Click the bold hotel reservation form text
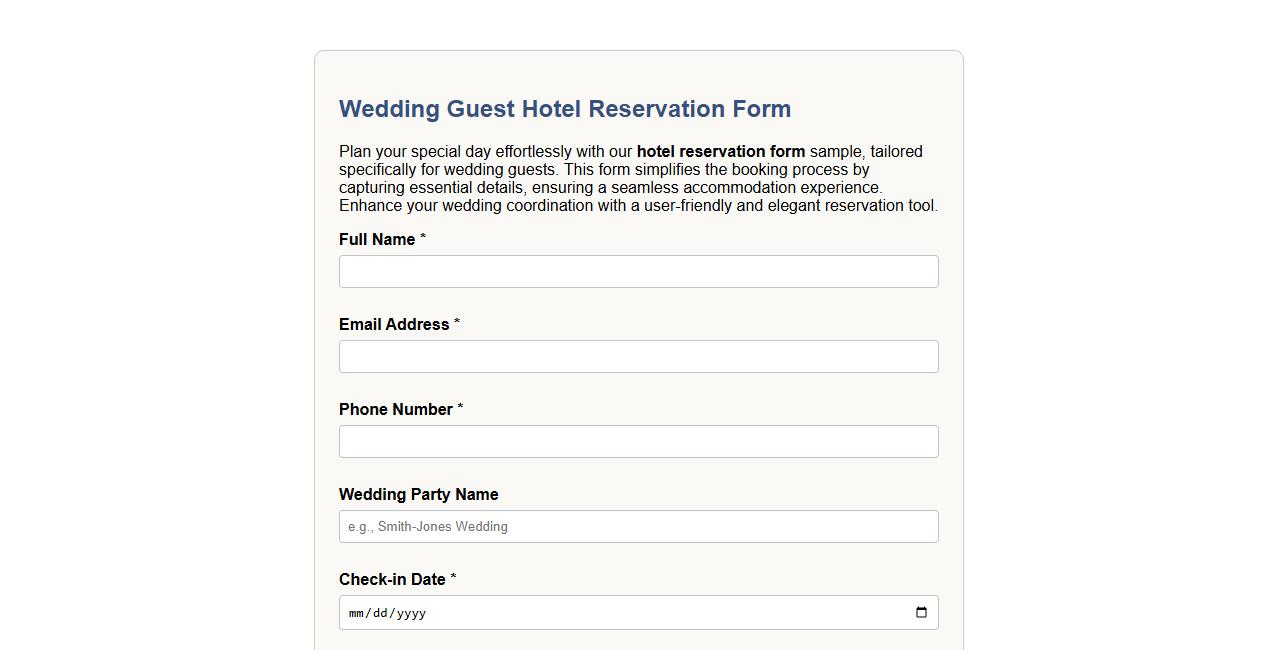Viewport: 1278px width, 650px height. click(x=720, y=151)
